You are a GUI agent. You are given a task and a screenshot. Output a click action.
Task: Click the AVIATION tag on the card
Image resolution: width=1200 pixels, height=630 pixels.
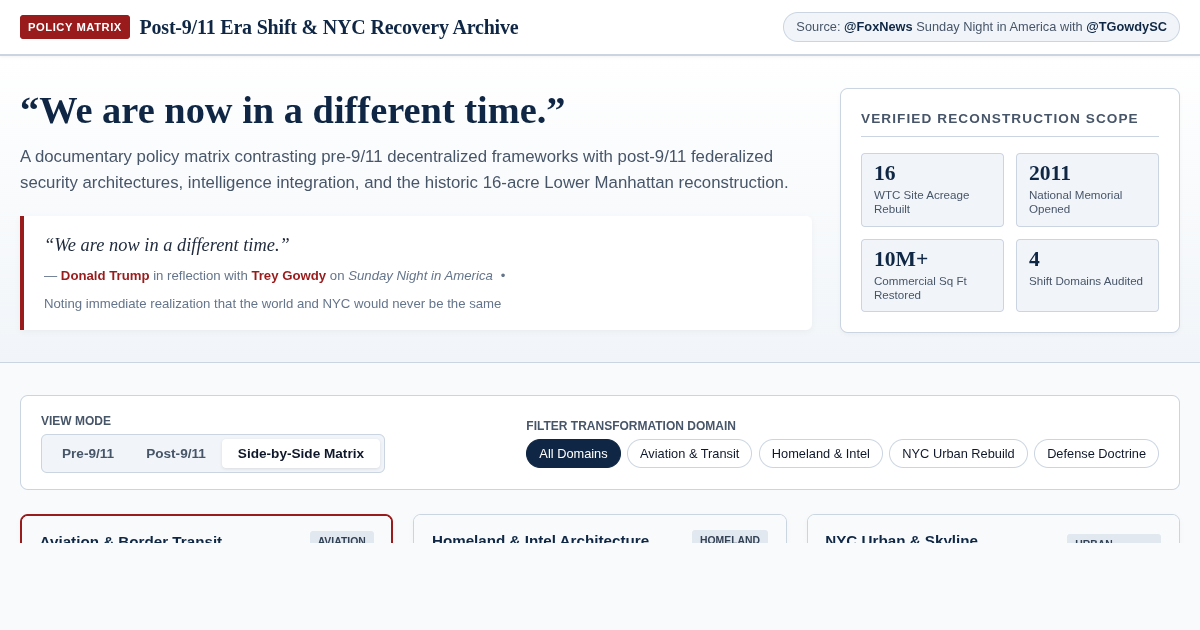click(x=342, y=538)
